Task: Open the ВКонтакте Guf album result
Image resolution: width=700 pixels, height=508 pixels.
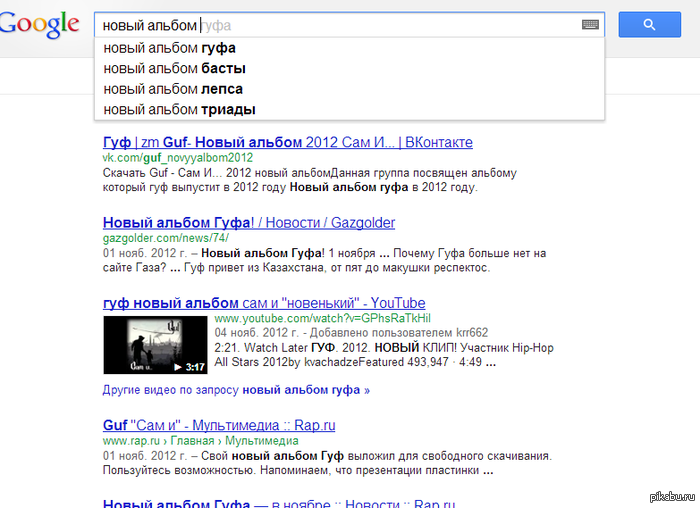Action: coord(288,142)
